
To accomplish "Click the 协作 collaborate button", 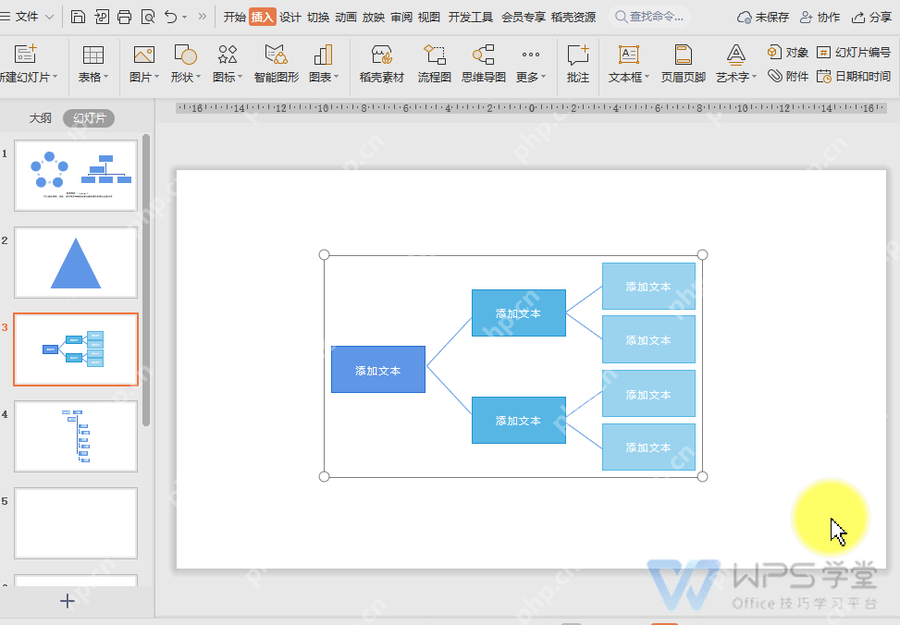I will click(820, 17).
